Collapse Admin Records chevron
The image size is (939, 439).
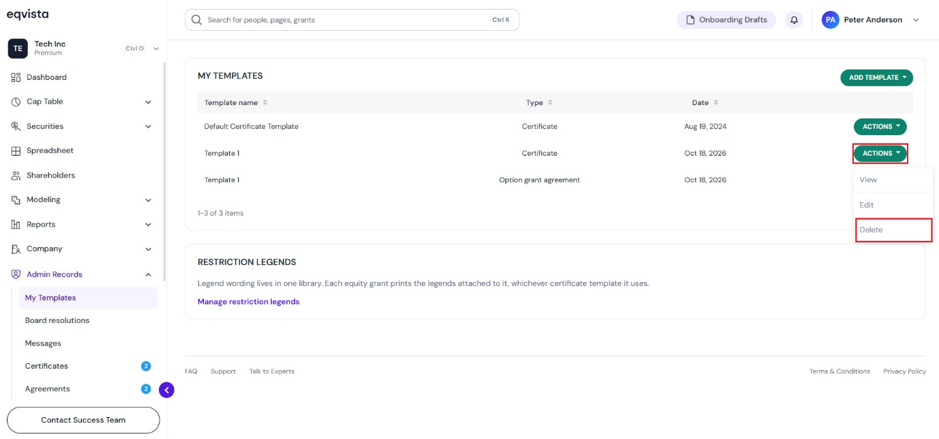click(149, 274)
